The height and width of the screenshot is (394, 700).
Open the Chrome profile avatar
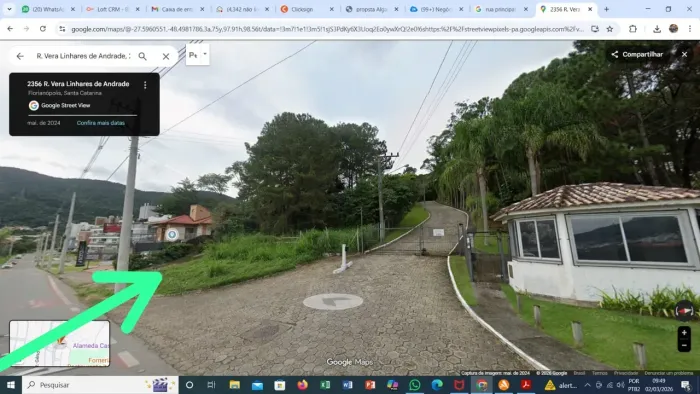673,29
